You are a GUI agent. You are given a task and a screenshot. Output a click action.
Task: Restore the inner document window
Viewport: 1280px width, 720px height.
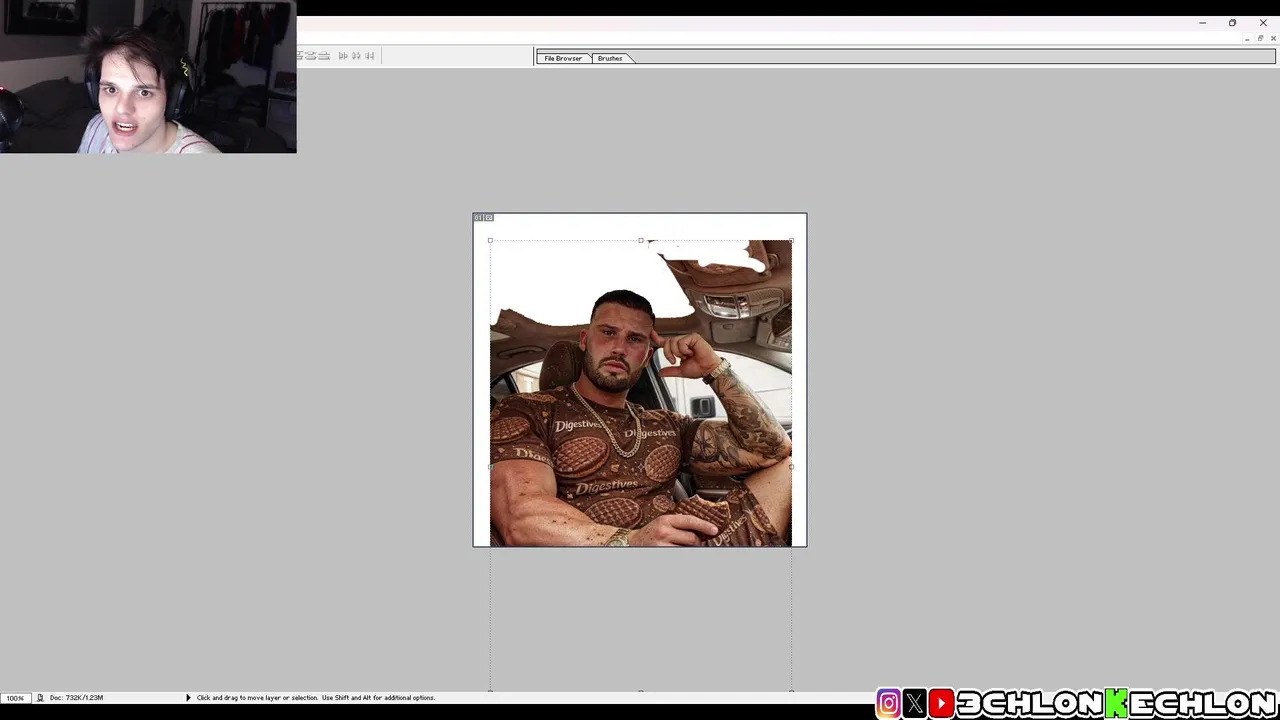(x=1260, y=39)
